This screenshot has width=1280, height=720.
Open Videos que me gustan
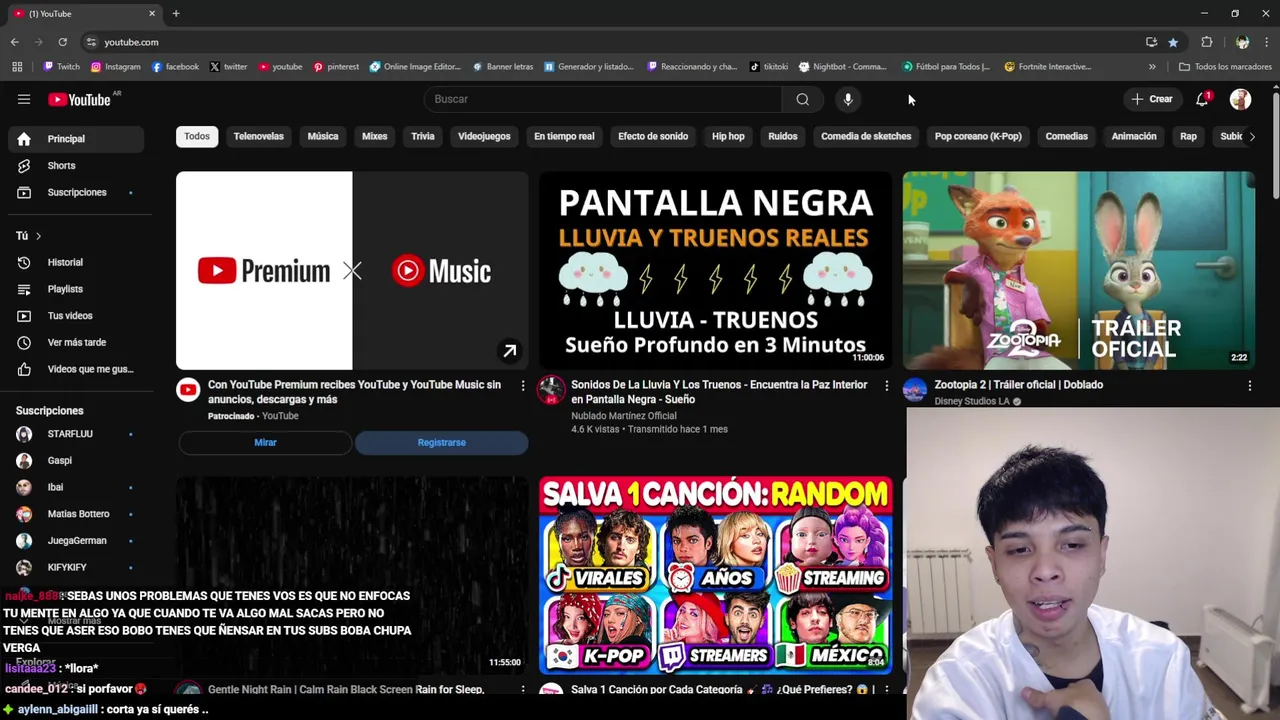[x=76, y=369]
